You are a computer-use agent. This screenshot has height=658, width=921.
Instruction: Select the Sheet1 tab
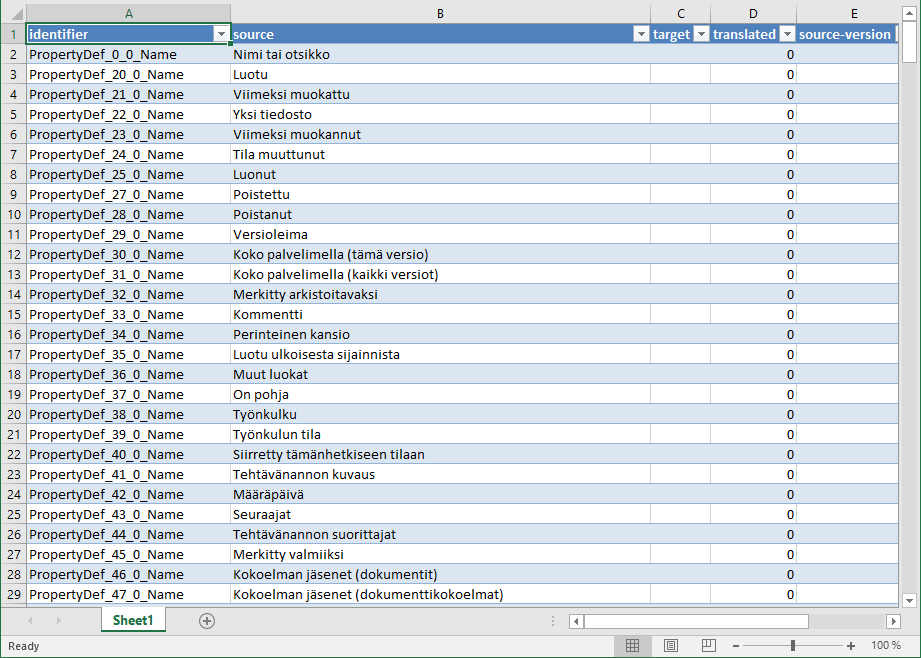point(133,621)
